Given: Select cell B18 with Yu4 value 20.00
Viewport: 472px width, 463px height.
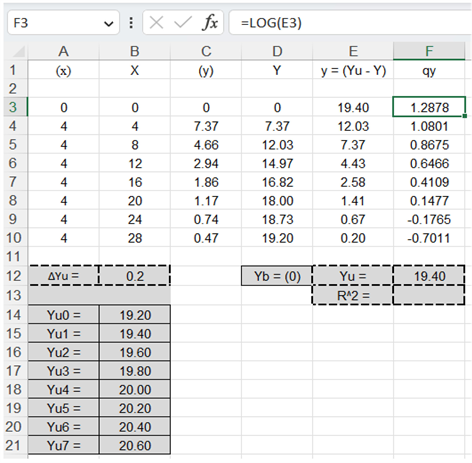Looking at the screenshot, I should [x=135, y=389].
